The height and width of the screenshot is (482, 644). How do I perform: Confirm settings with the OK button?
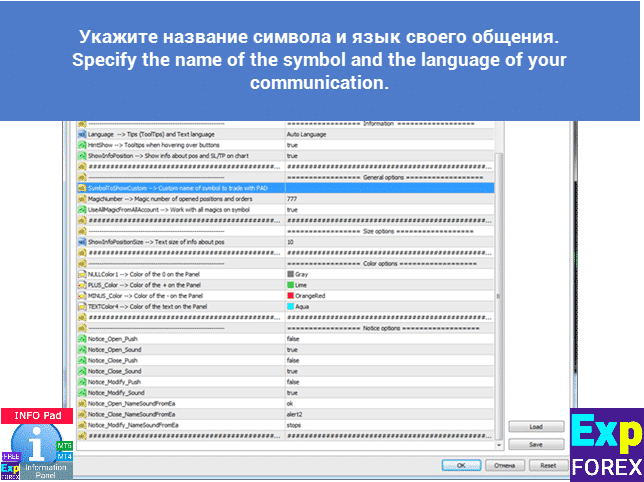click(x=461, y=465)
